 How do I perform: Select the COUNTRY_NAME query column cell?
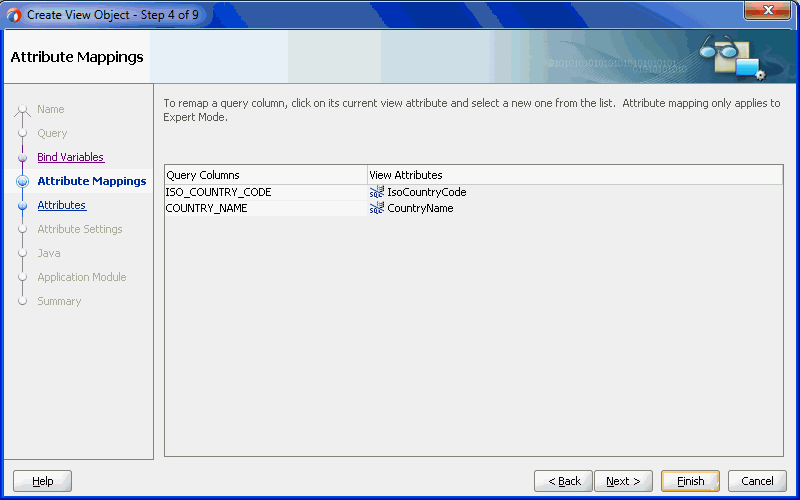pos(266,208)
